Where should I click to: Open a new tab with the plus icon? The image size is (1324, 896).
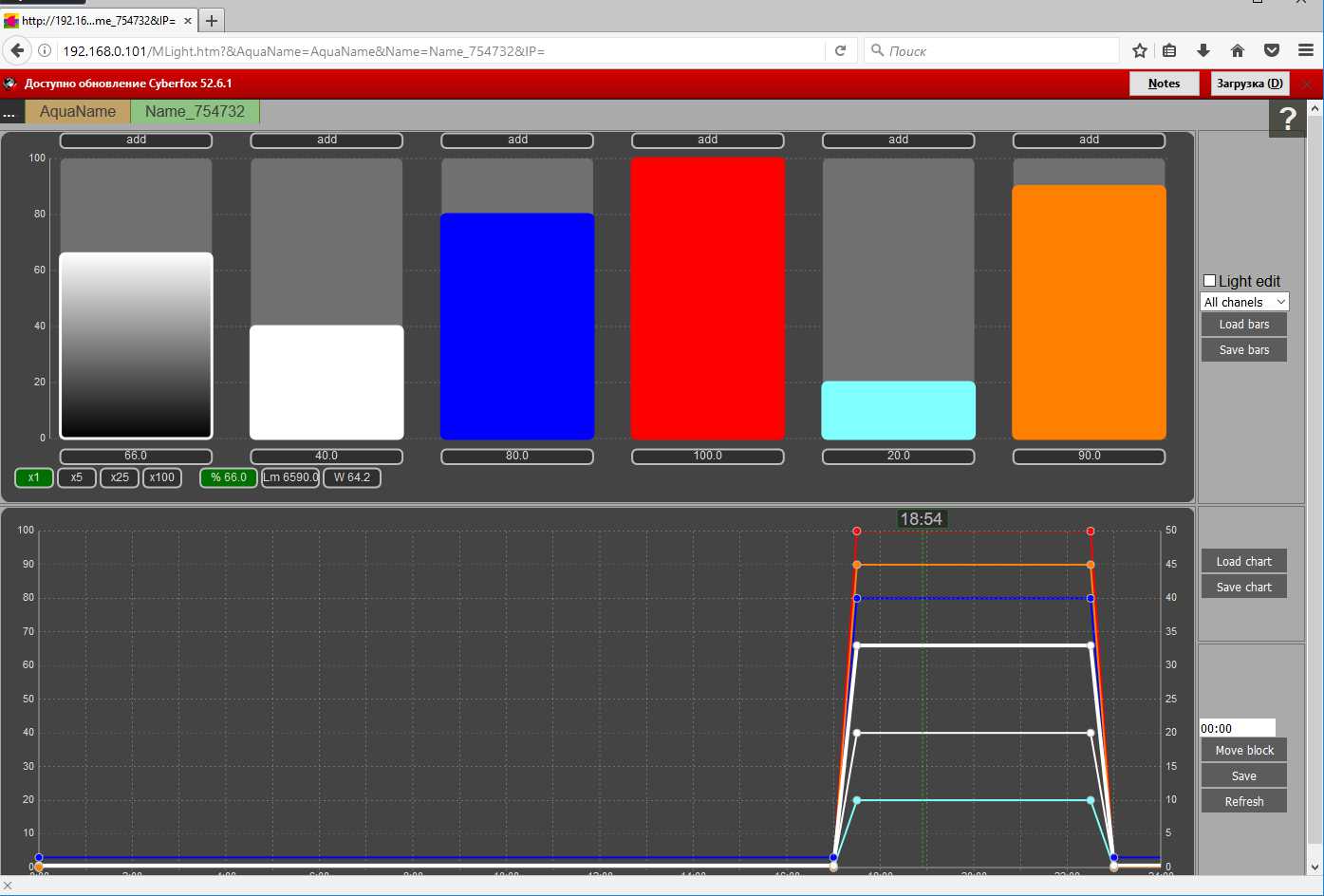(x=212, y=20)
